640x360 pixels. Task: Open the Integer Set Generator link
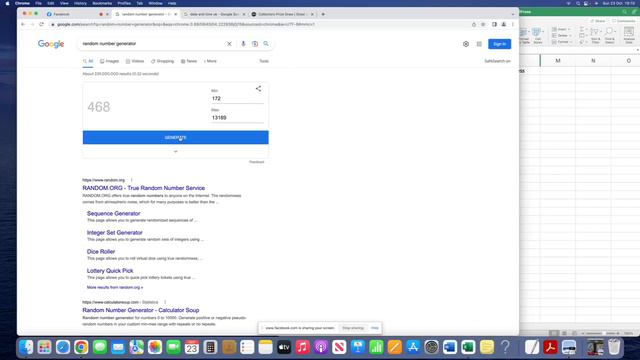coord(115,233)
